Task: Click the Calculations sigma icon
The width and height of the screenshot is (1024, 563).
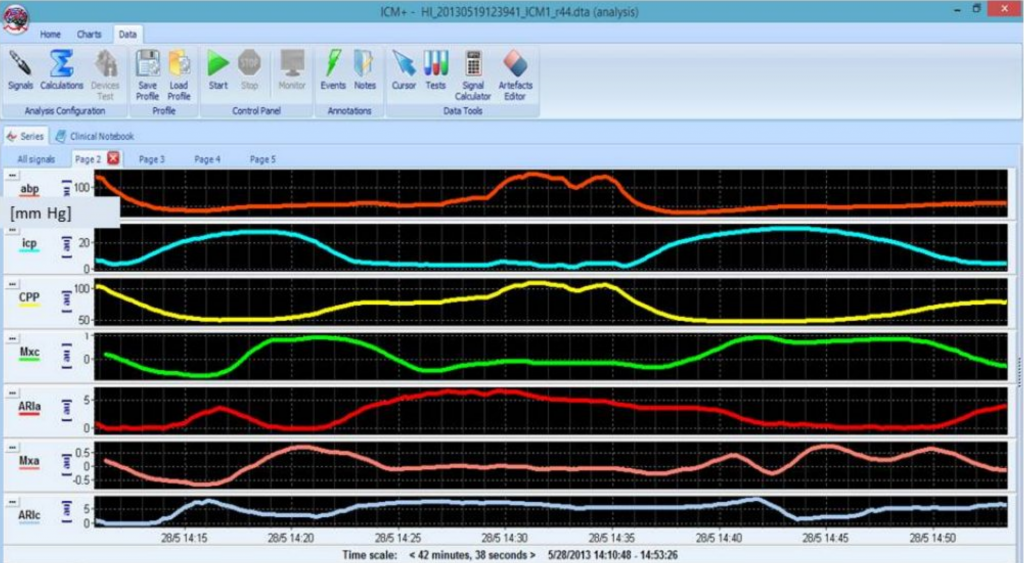Action: (x=62, y=70)
